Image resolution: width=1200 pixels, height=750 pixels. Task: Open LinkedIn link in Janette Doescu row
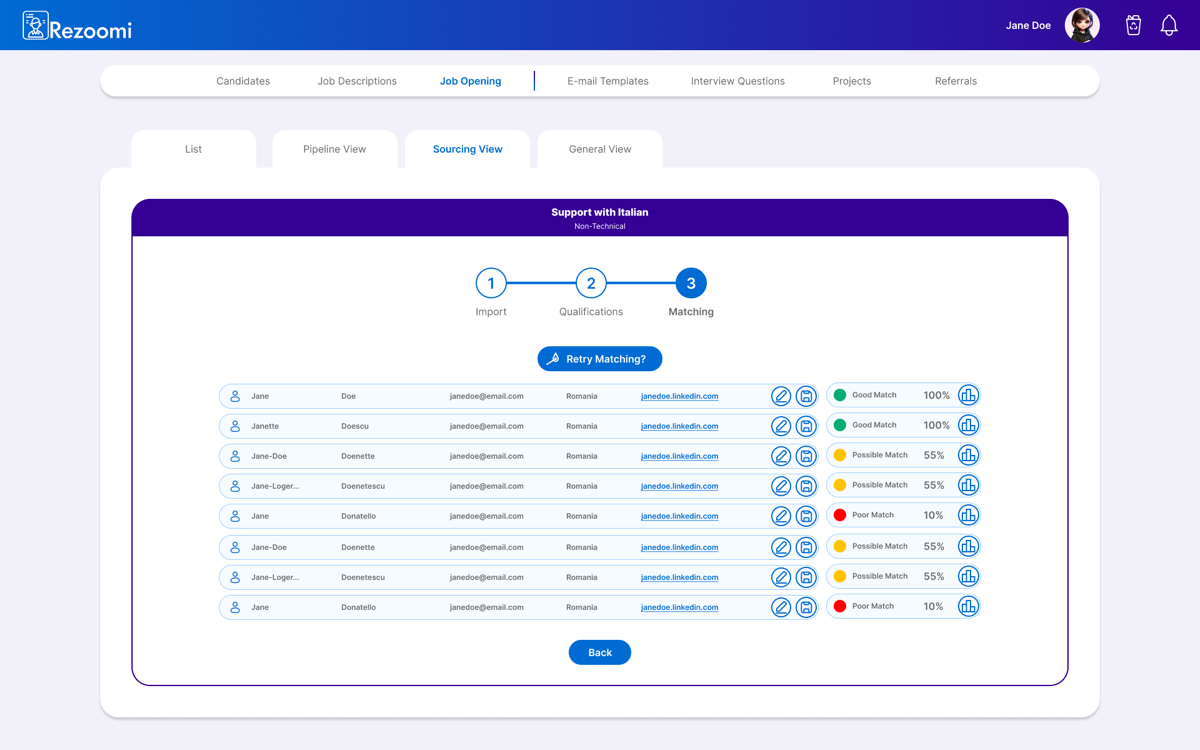[x=679, y=426]
